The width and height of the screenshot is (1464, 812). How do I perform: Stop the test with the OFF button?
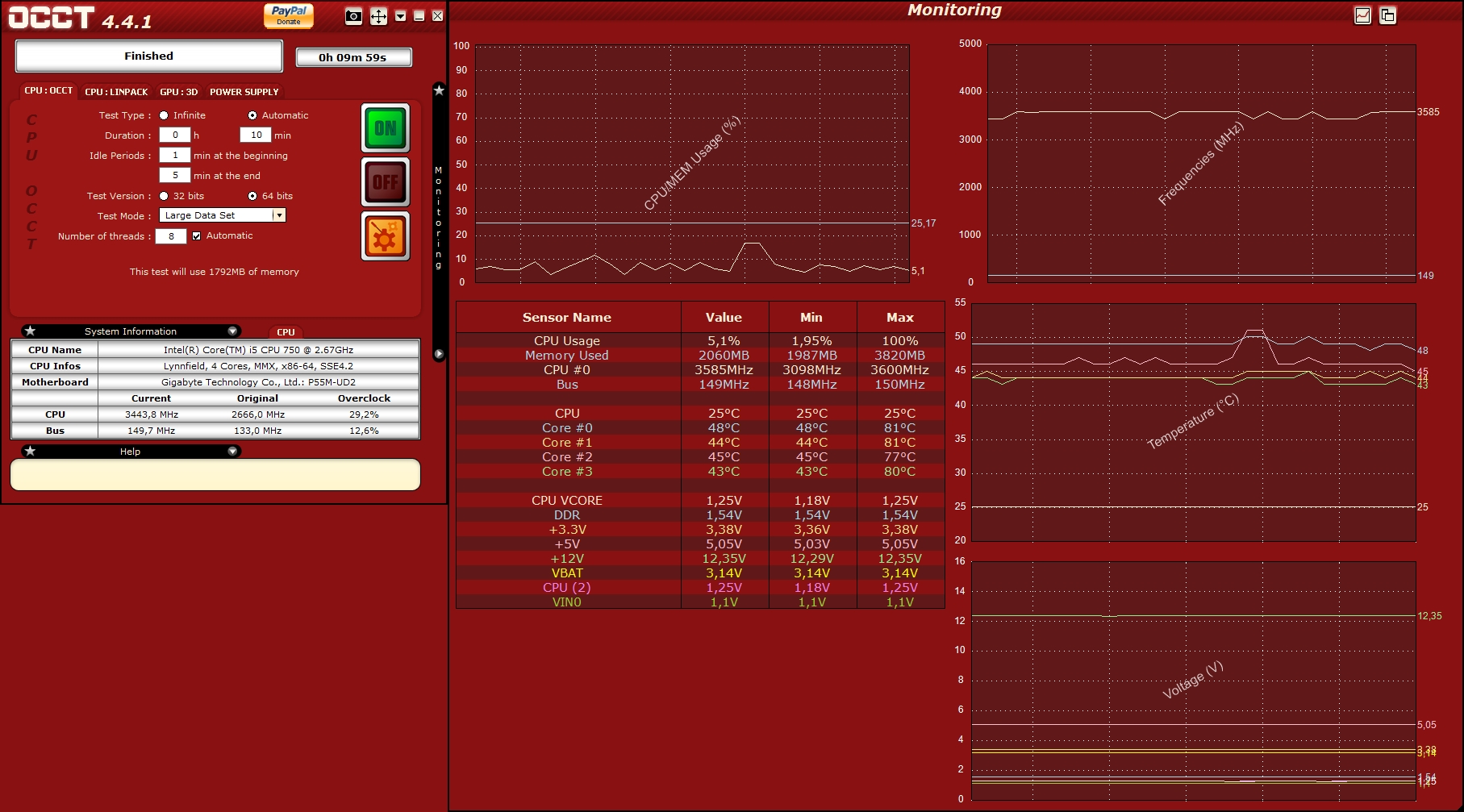tap(386, 182)
